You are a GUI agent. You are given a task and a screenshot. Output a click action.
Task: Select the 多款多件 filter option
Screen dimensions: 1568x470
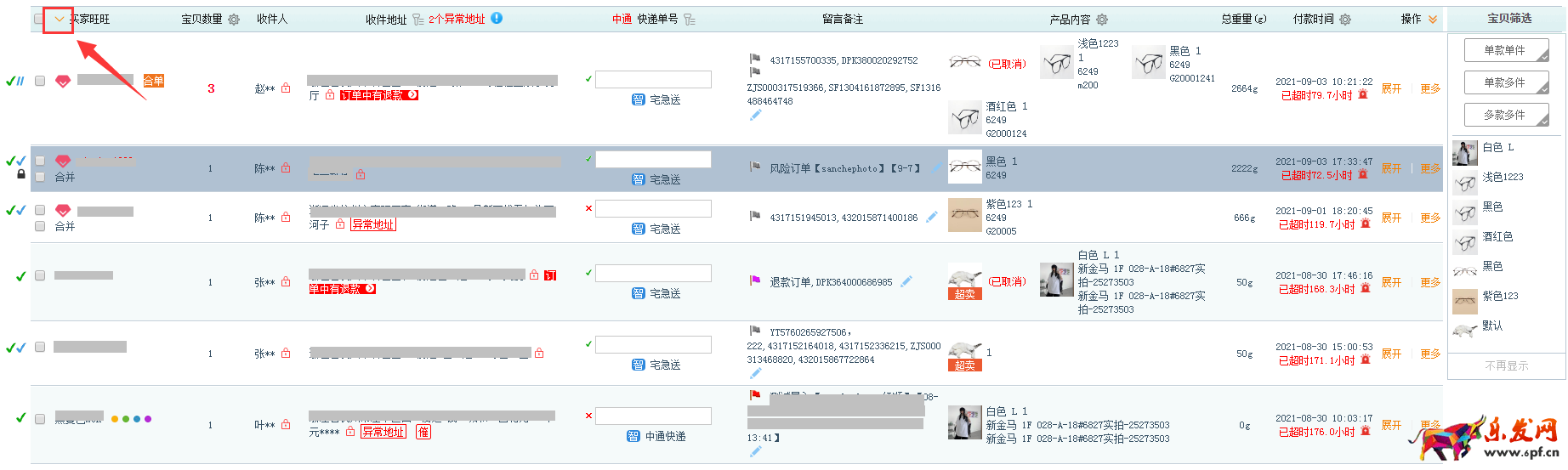coord(1504,115)
